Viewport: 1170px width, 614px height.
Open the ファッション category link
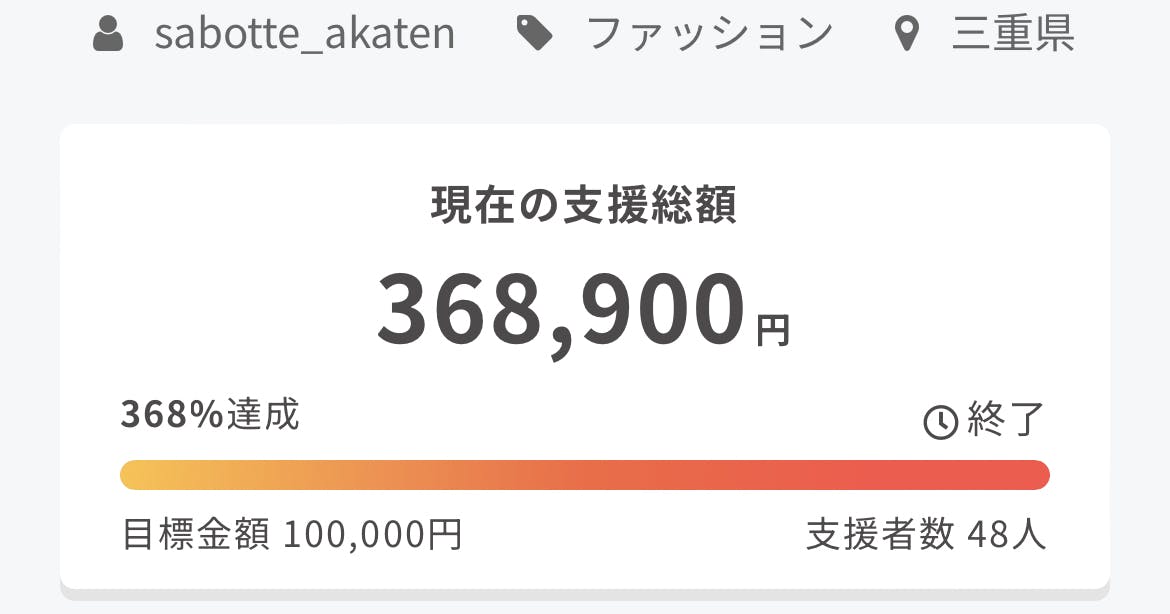(x=709, y=34)
